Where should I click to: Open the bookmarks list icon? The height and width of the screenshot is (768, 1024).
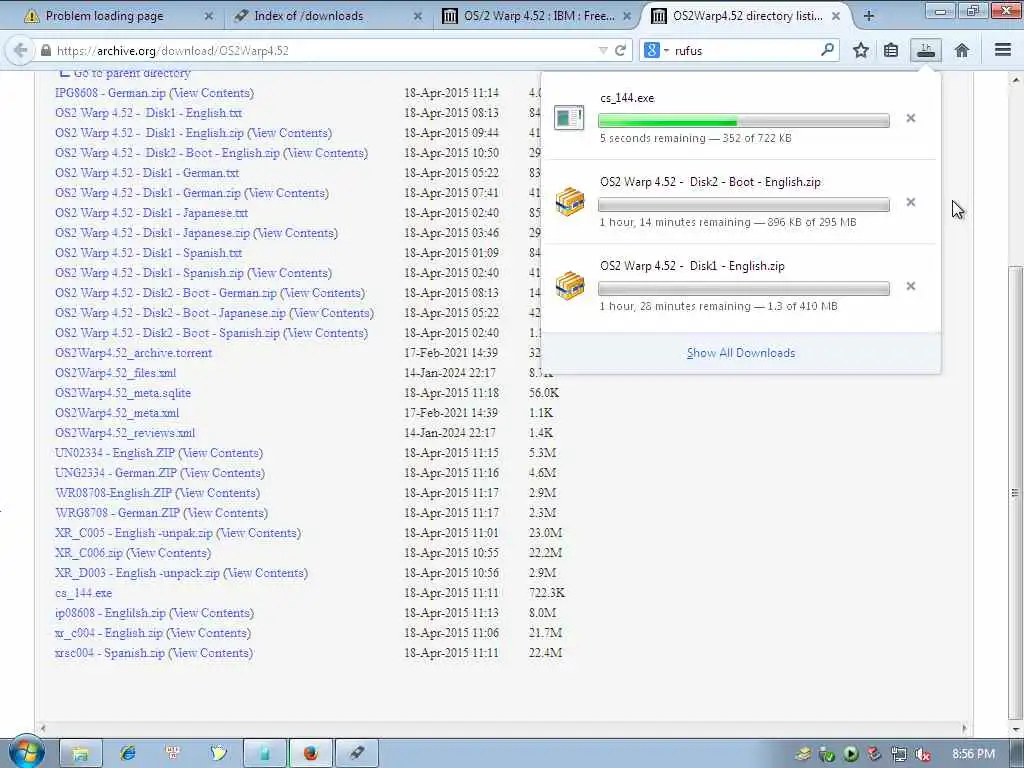pos(891,50)
